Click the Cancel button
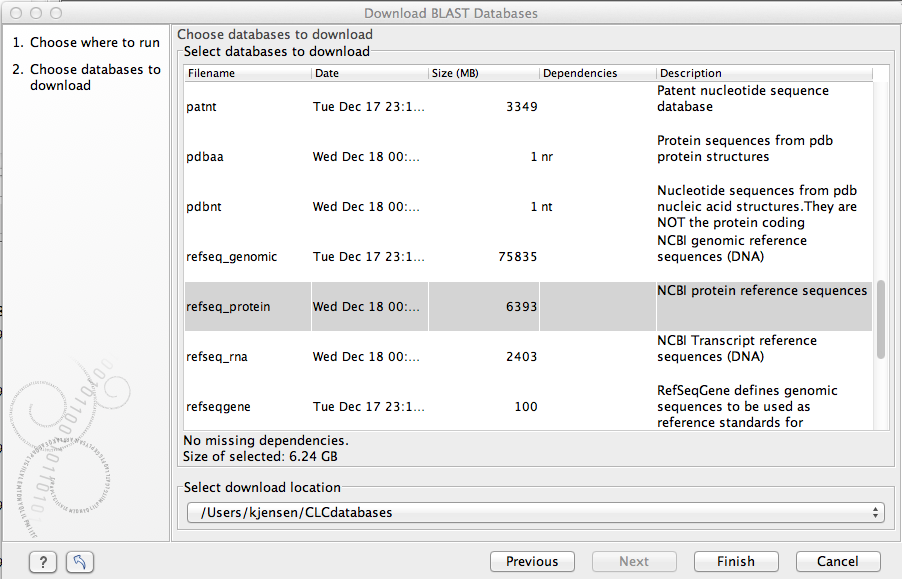The width and height of the screenshot is (902, 579). 837,561
